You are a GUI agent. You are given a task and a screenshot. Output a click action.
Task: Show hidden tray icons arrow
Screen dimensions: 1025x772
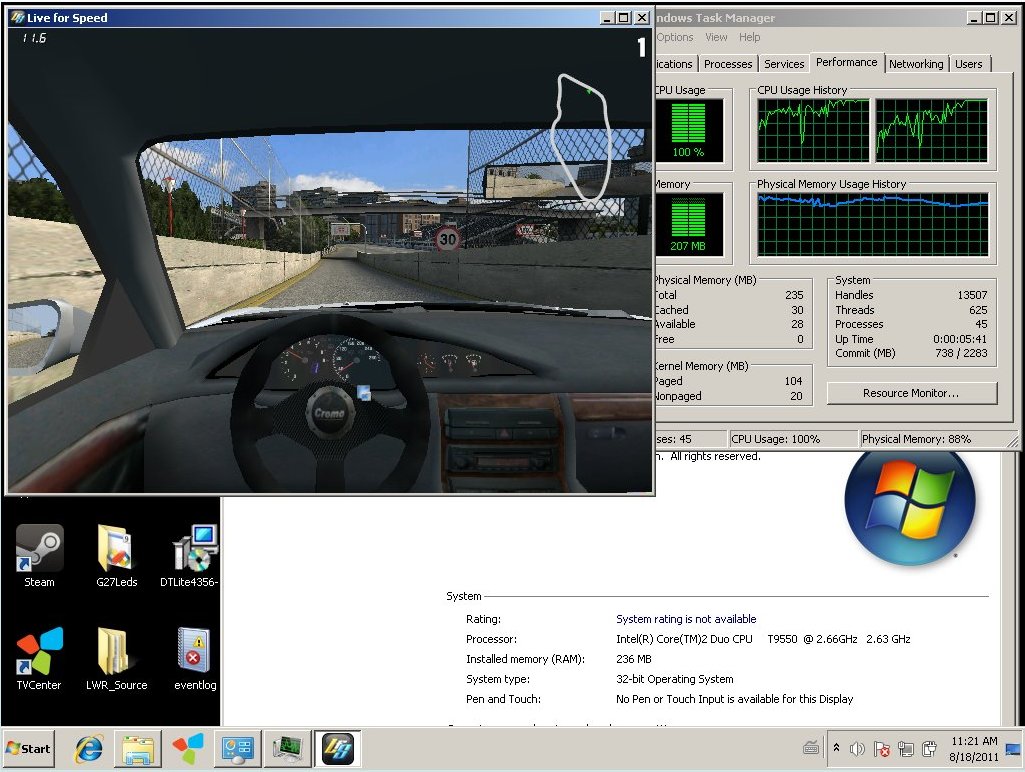click(836, 748)
